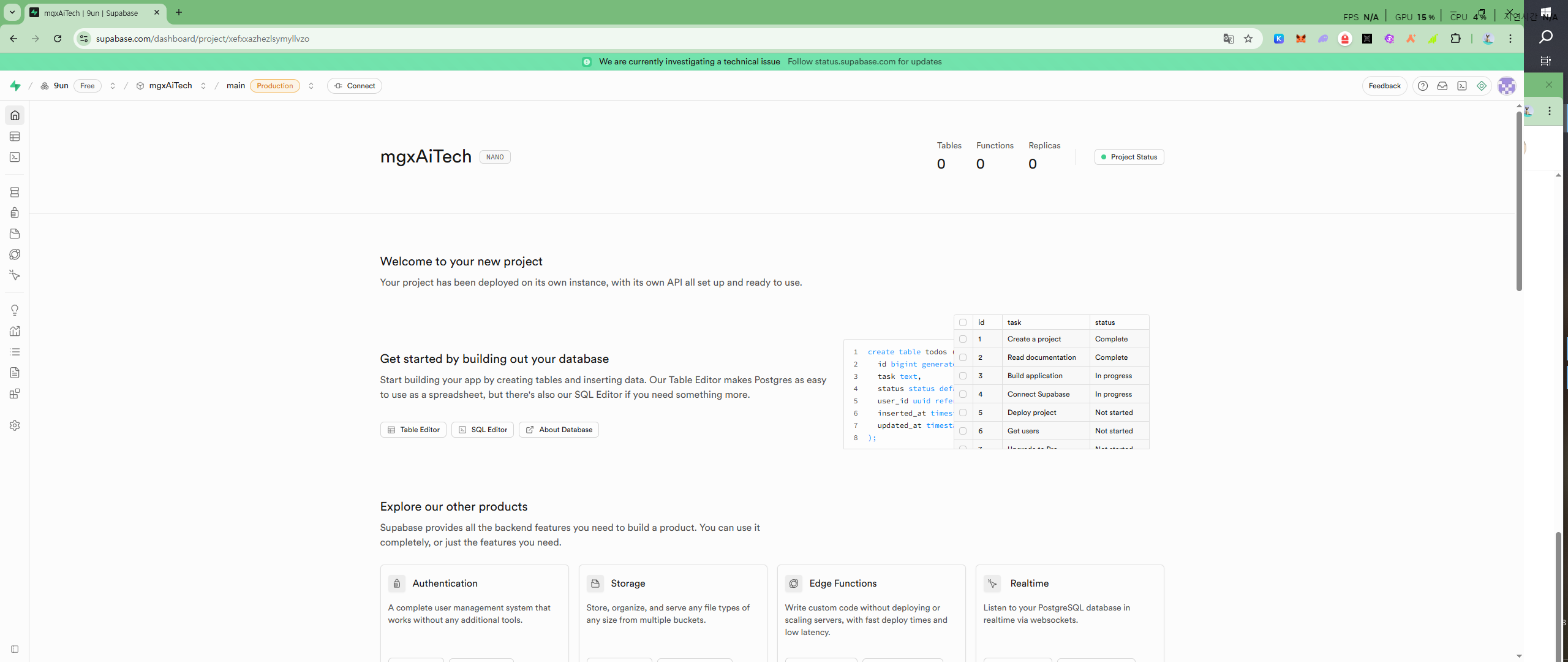Expand the main branch switcher chevrons
The height and width of the screenshot is (662, 1568).
point(311,86)
